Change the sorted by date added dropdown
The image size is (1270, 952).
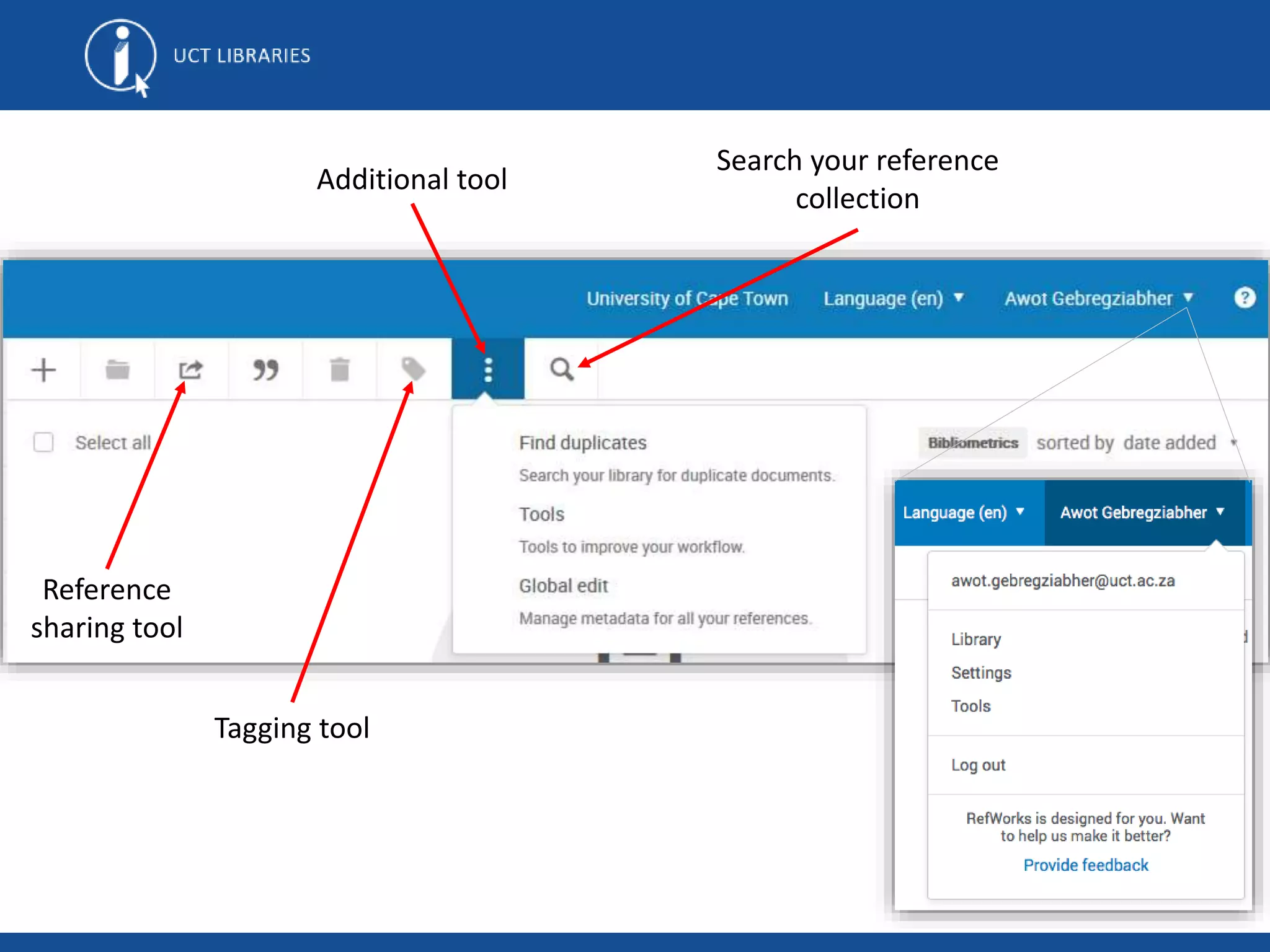1137,443
